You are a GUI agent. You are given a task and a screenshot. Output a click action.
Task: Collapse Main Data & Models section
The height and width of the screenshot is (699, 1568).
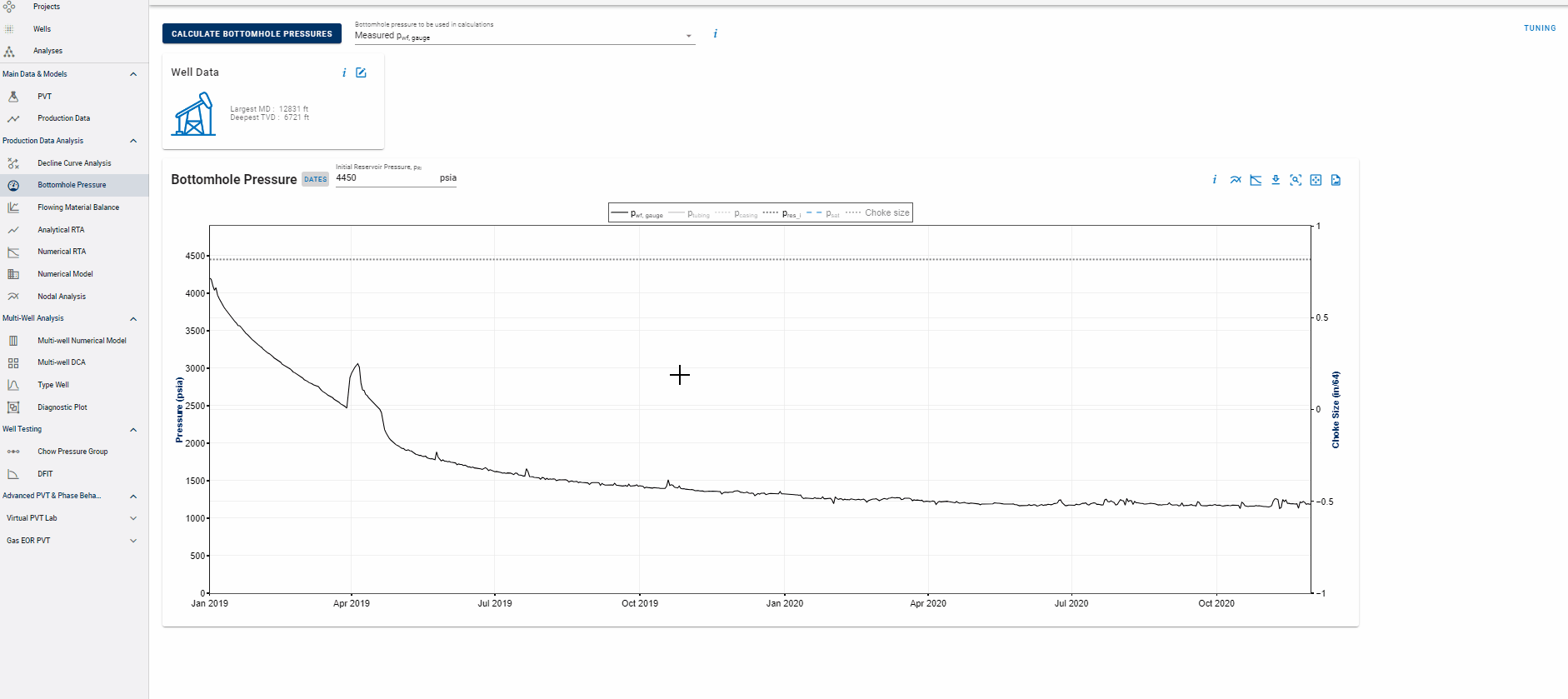click(x=133, y=74)
